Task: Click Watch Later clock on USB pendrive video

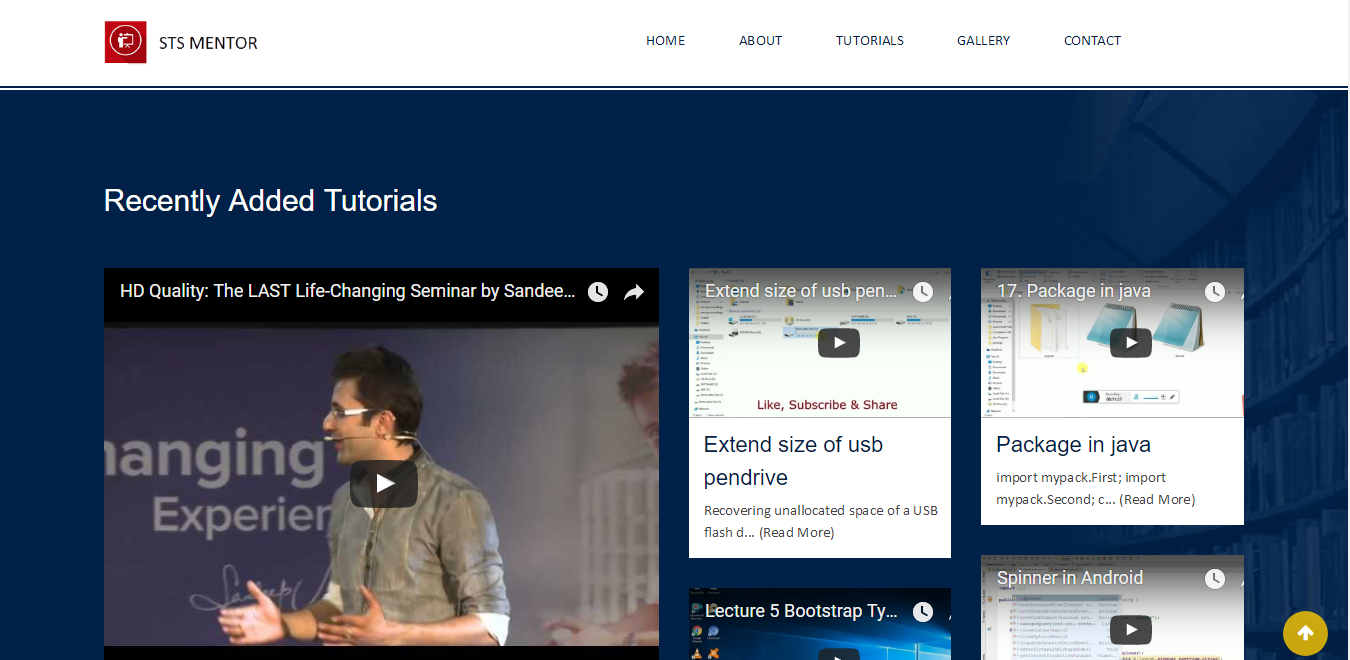Action: click(x=923, y=292)
